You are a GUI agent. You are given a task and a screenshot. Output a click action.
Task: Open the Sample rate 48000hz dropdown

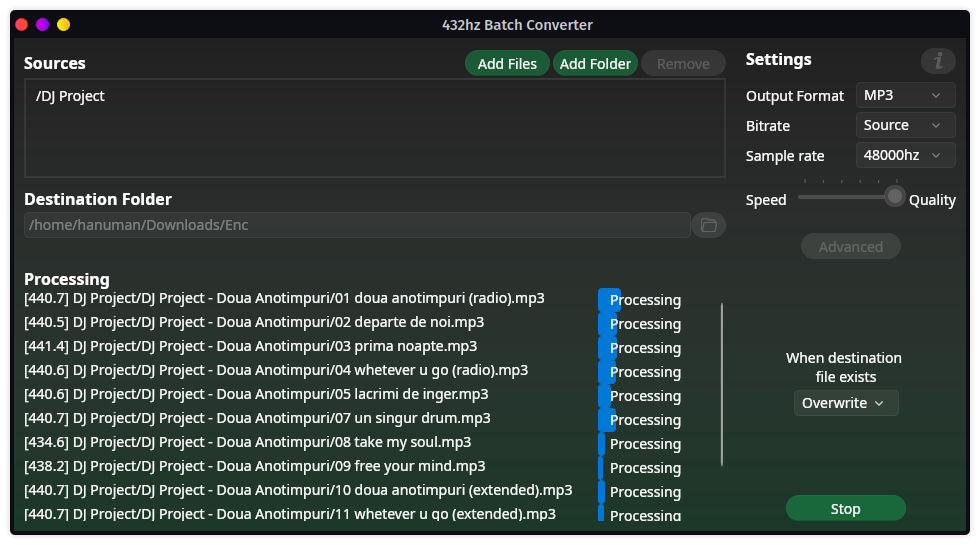905,155
